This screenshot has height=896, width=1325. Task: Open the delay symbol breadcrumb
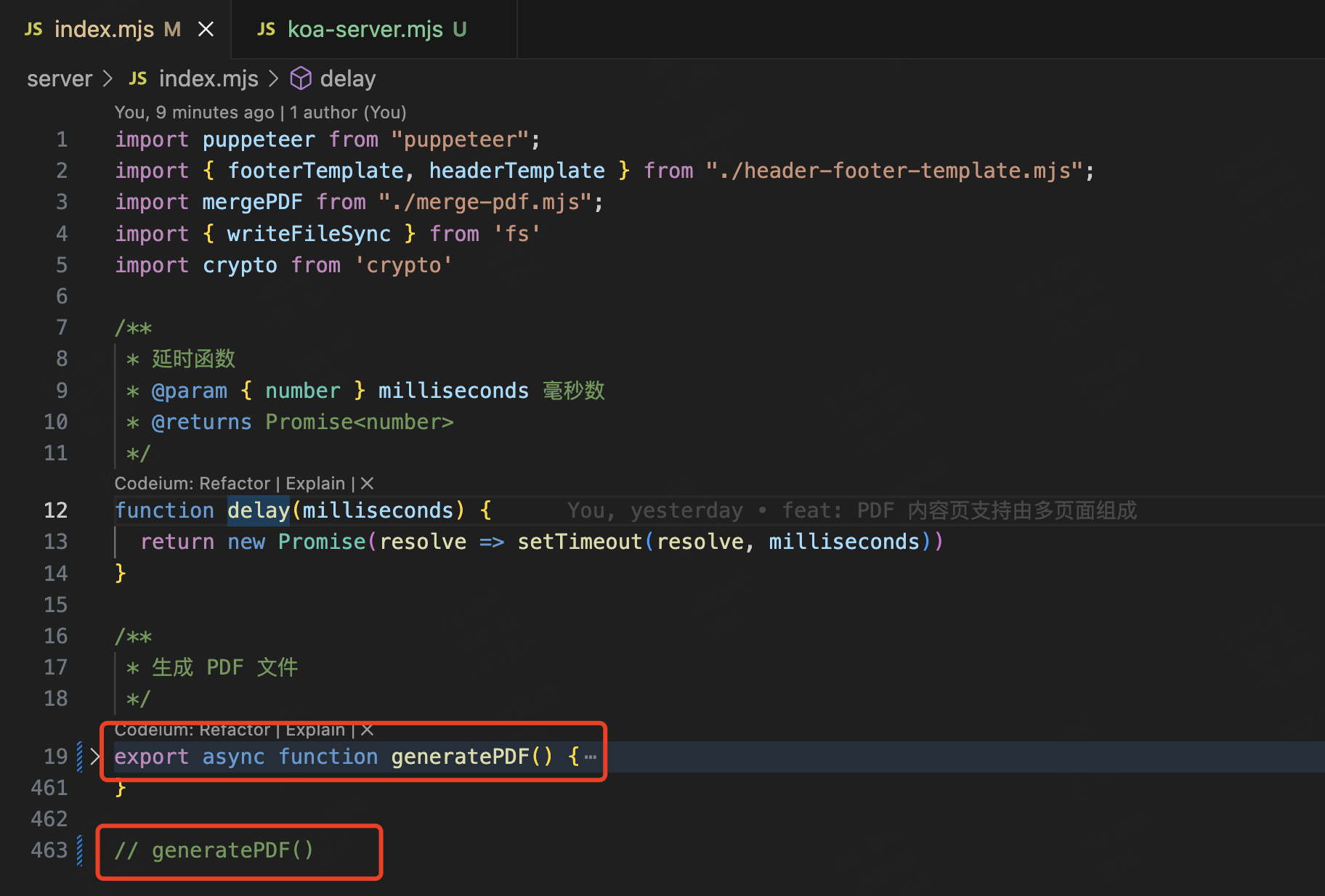pos(348,78)
